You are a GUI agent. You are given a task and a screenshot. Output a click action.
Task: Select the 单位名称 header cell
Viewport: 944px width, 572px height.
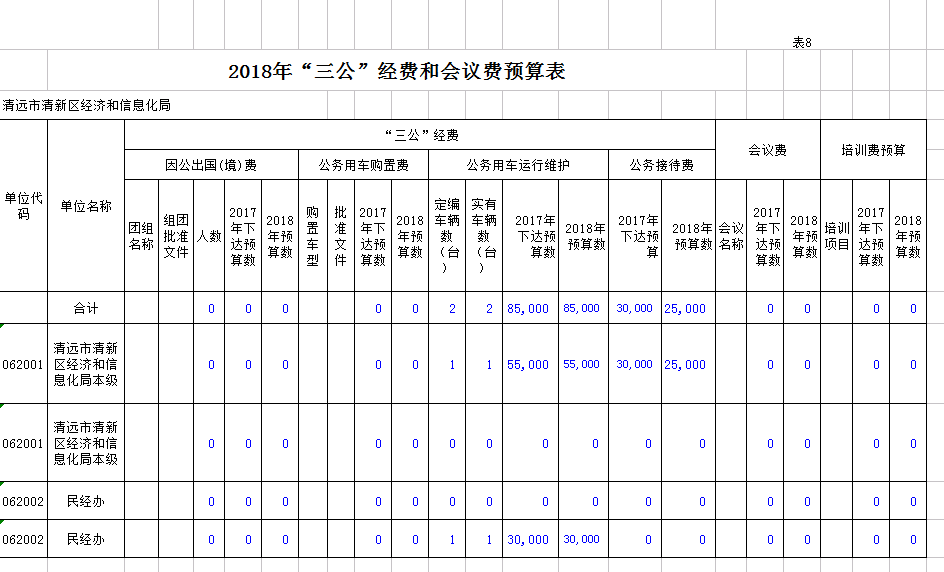pyautogui.click(x=86, y=206)
